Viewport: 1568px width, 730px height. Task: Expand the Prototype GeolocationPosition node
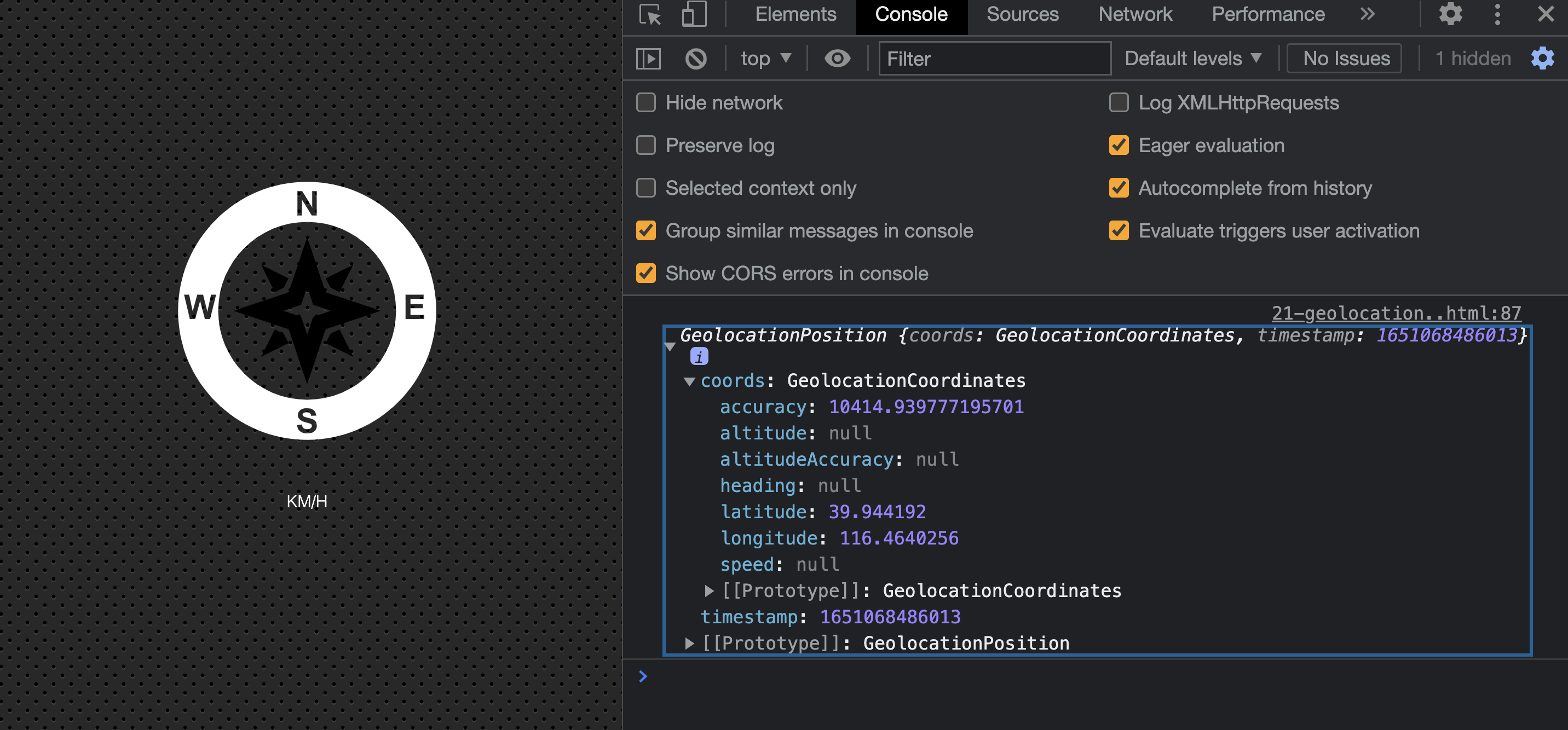(x=689, y=644)
